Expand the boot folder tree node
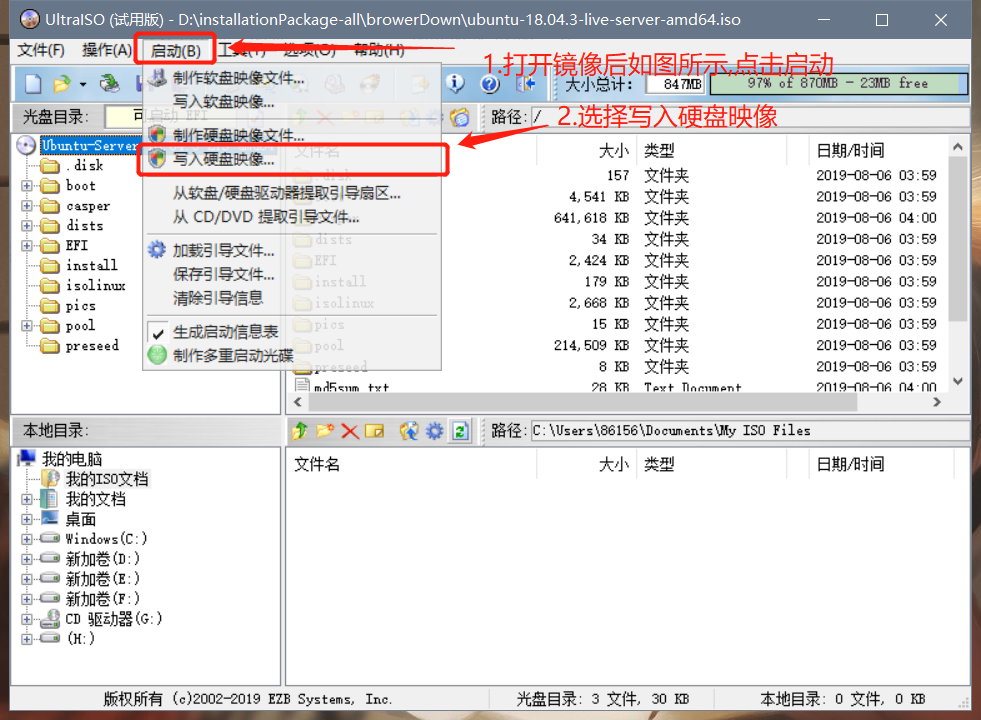981x720 pixels. coord(27,186)
